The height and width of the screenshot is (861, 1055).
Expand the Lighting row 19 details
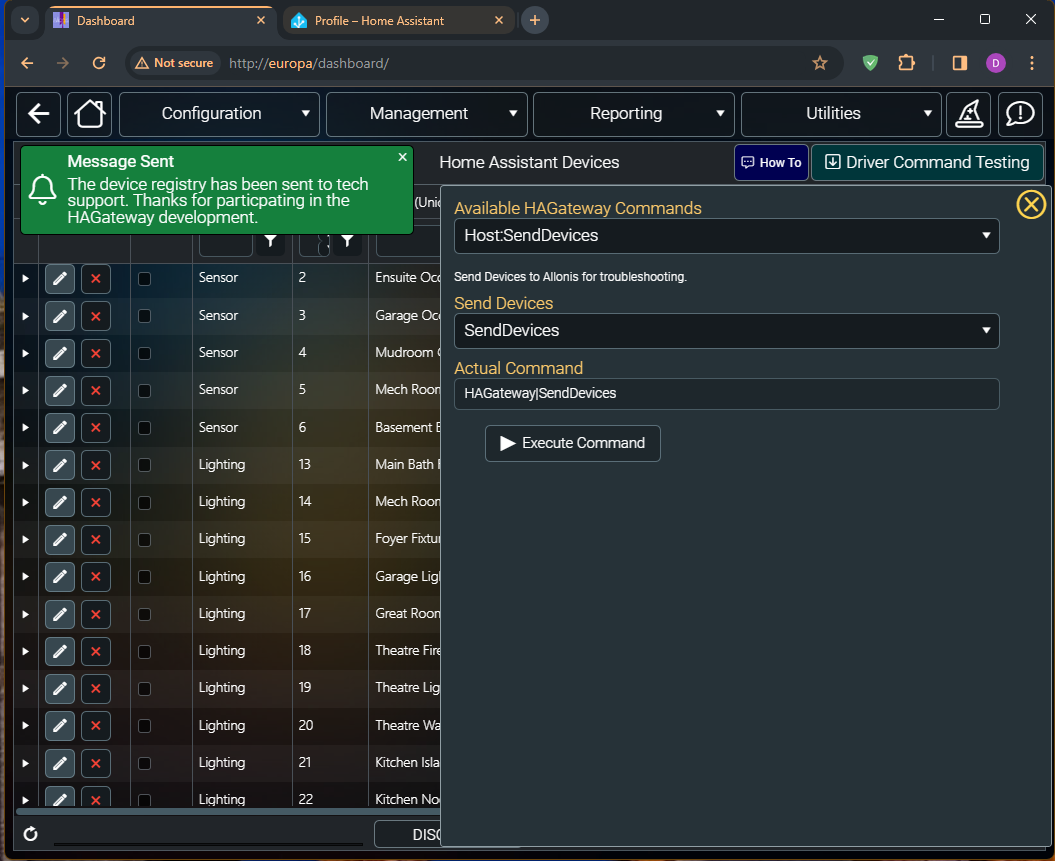(x=26, y=688)
